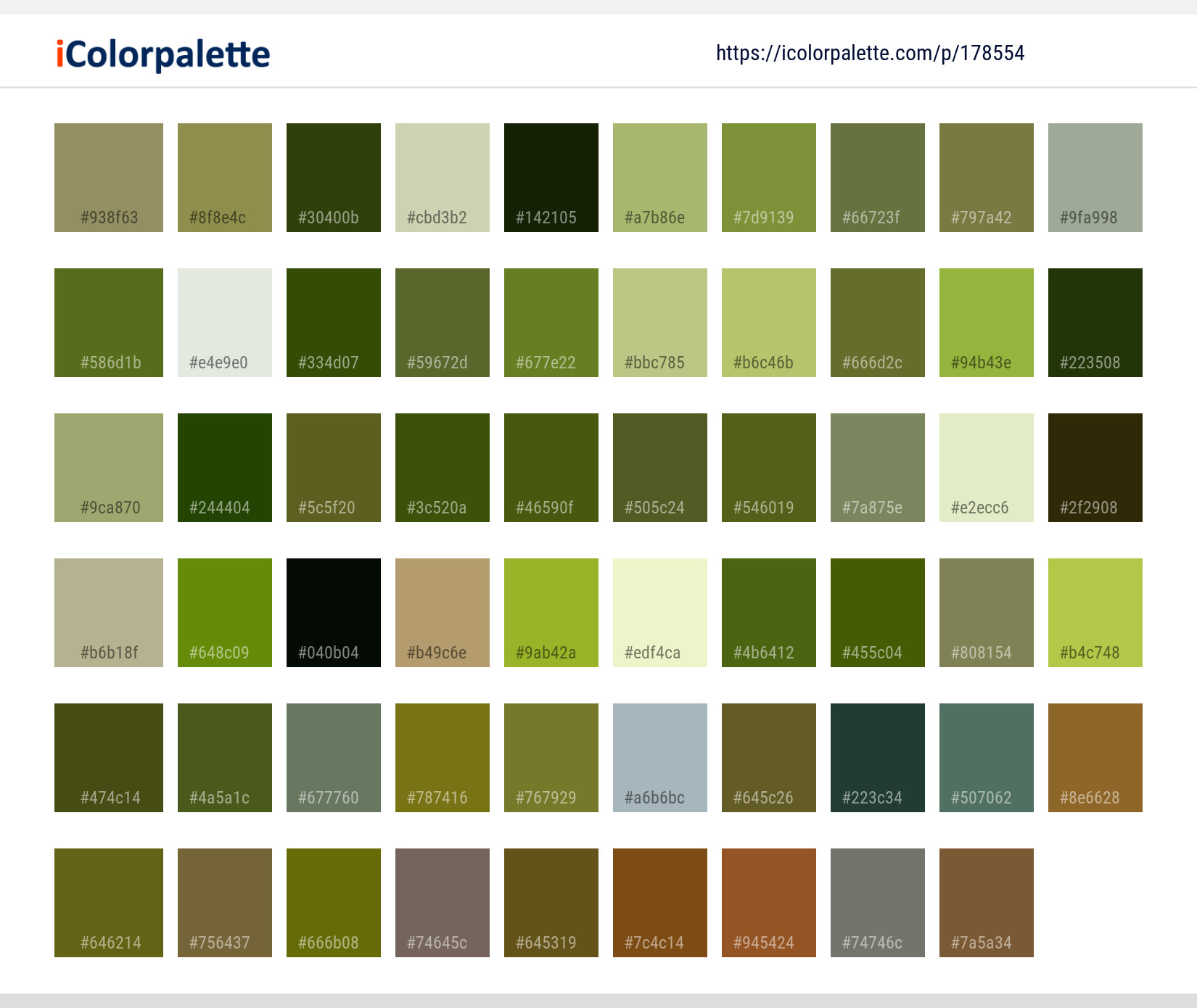This screenshot has height=1008, width=1197.
Task: Select the #7d9139 swatch
Action: click(x=769, y=178)
